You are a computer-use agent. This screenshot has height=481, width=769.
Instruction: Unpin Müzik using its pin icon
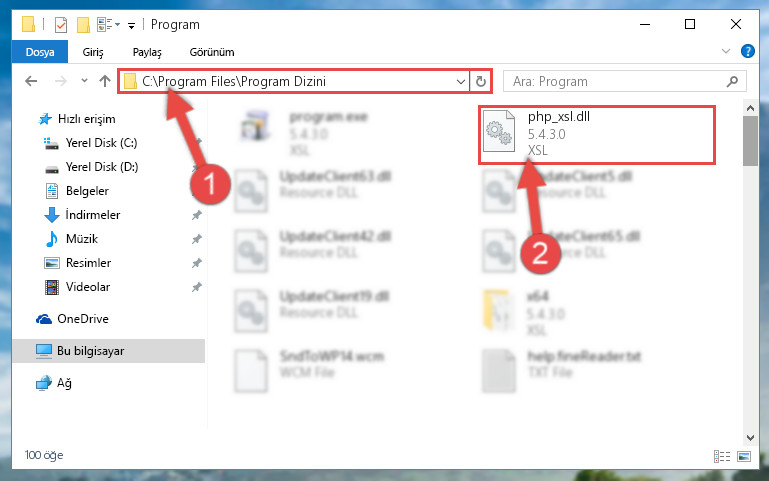pyautogui.click(x=197, y=239)
